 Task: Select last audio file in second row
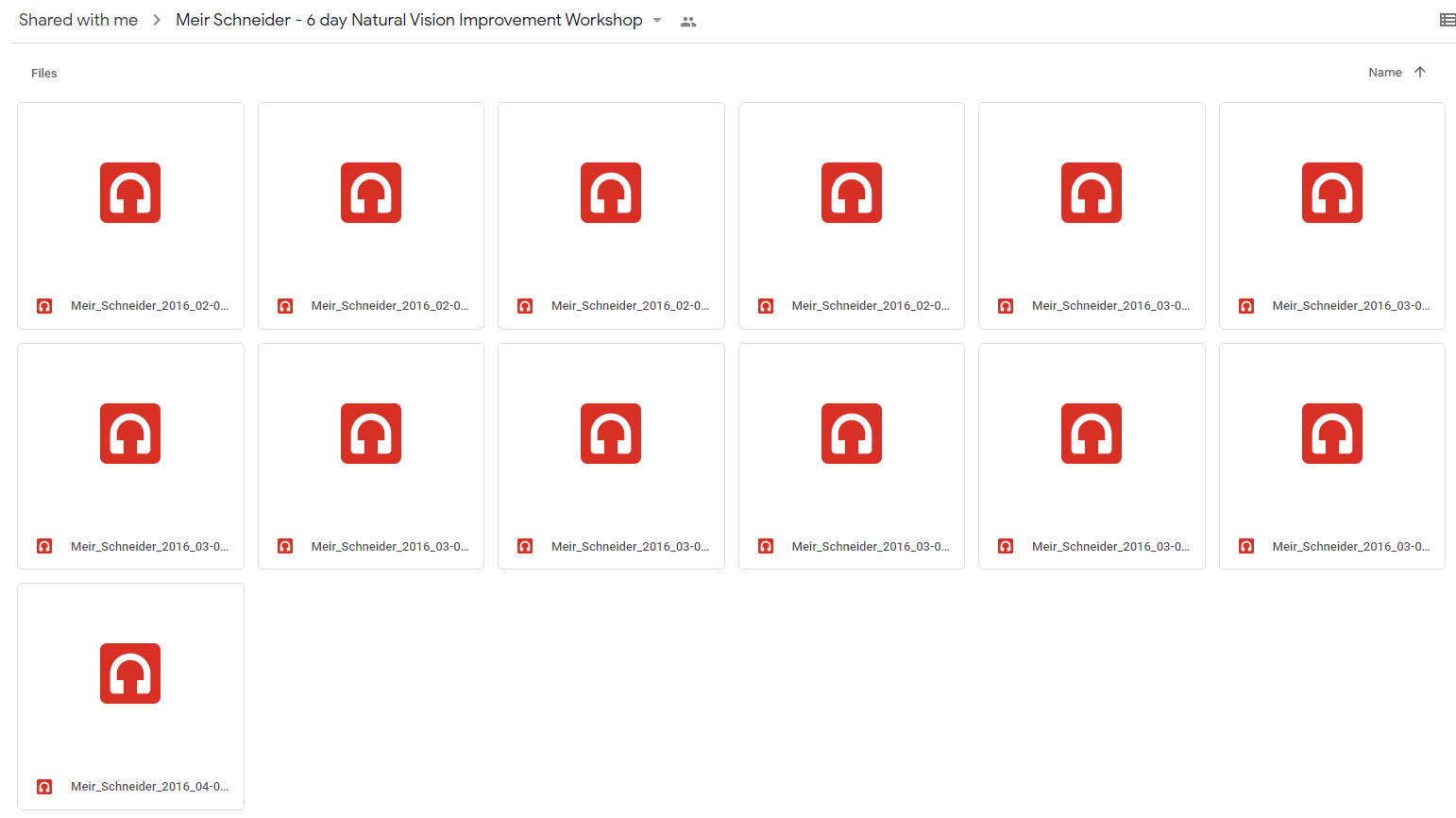1331,456
